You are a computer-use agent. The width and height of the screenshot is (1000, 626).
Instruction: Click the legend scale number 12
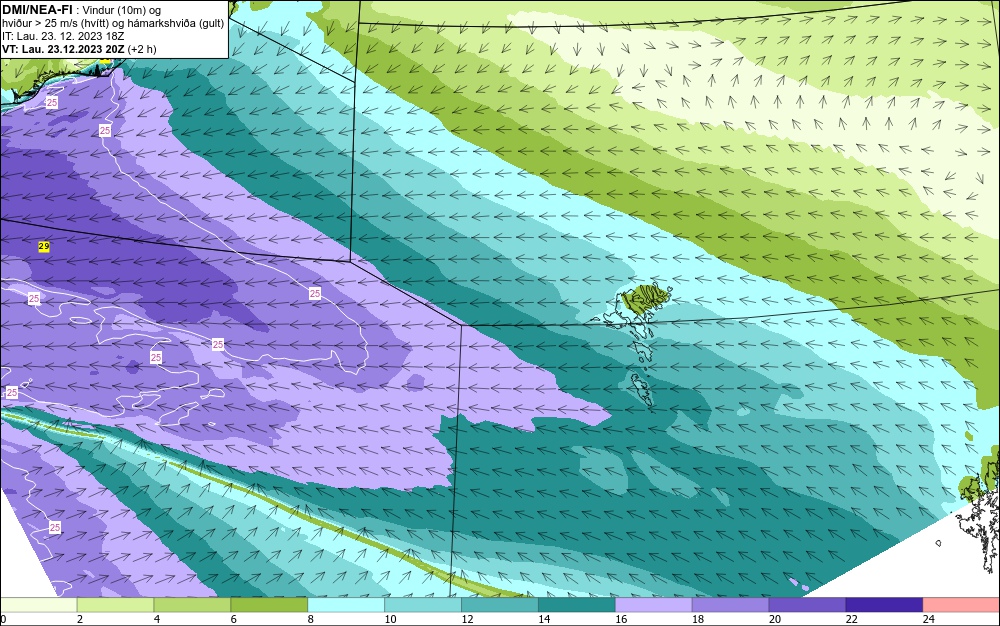click(467, 619)
